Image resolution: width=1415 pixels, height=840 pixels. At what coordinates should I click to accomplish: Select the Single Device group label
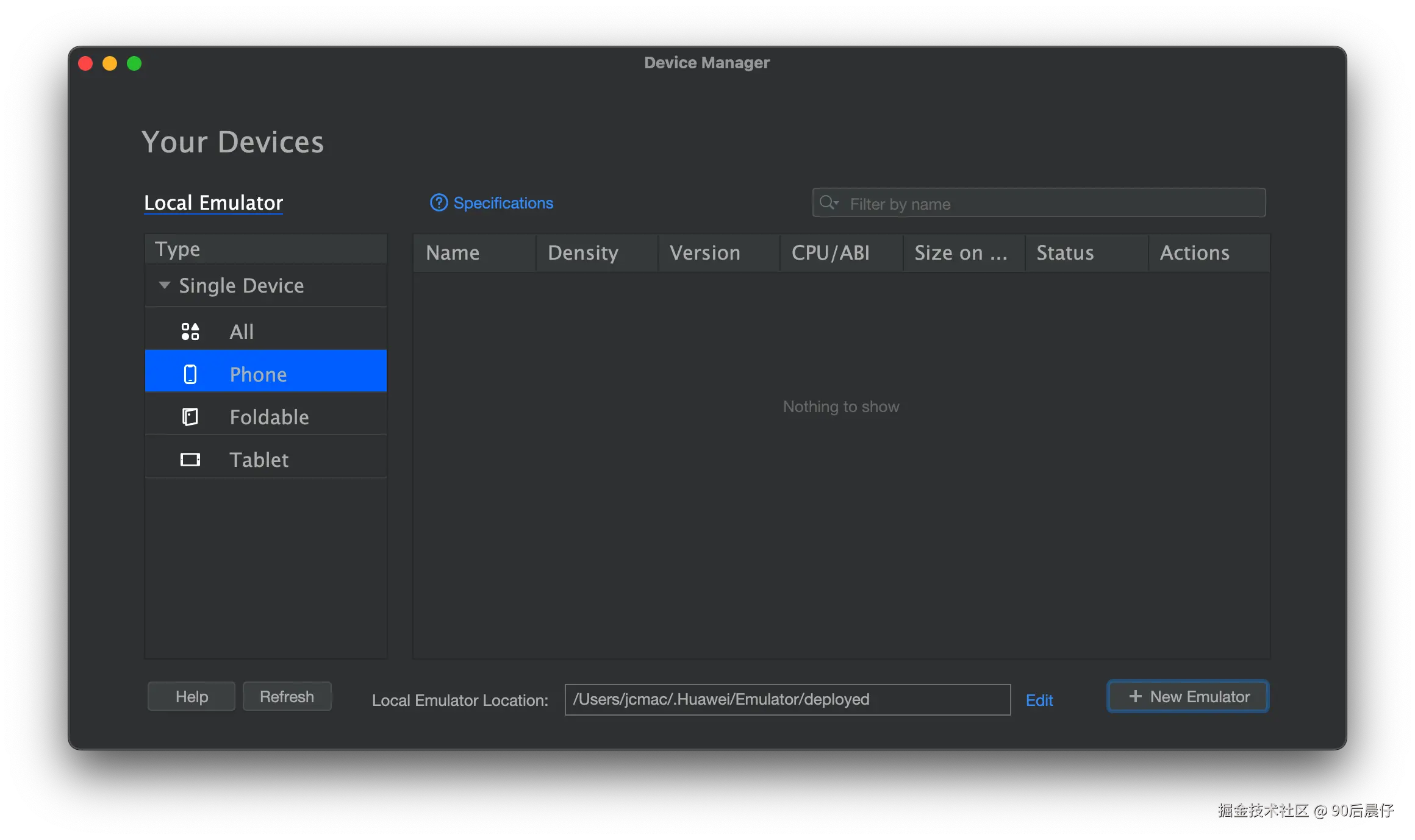(242, 285)
